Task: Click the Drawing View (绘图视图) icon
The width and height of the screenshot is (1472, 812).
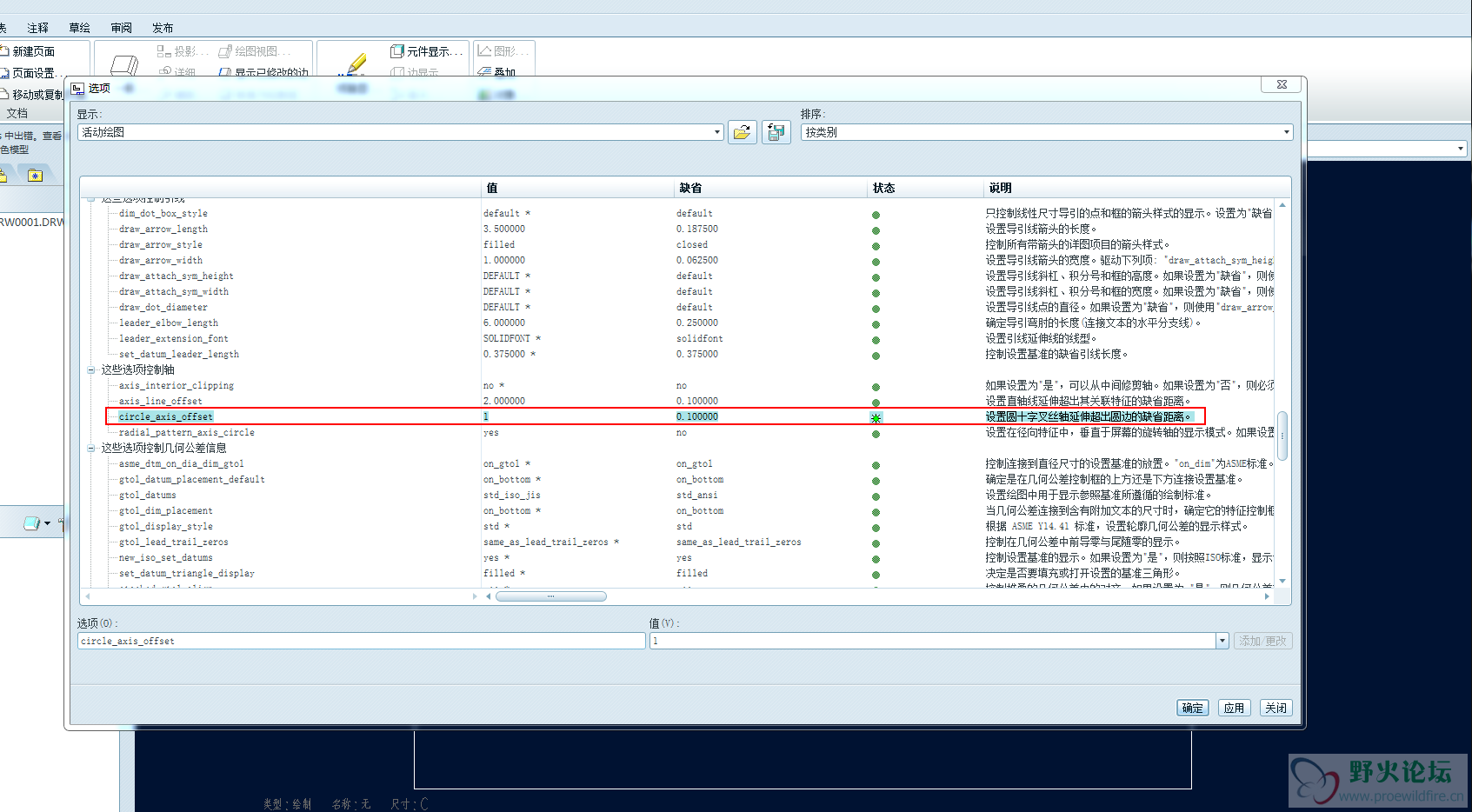Action: pyautogui.click(x=225, y=51)
